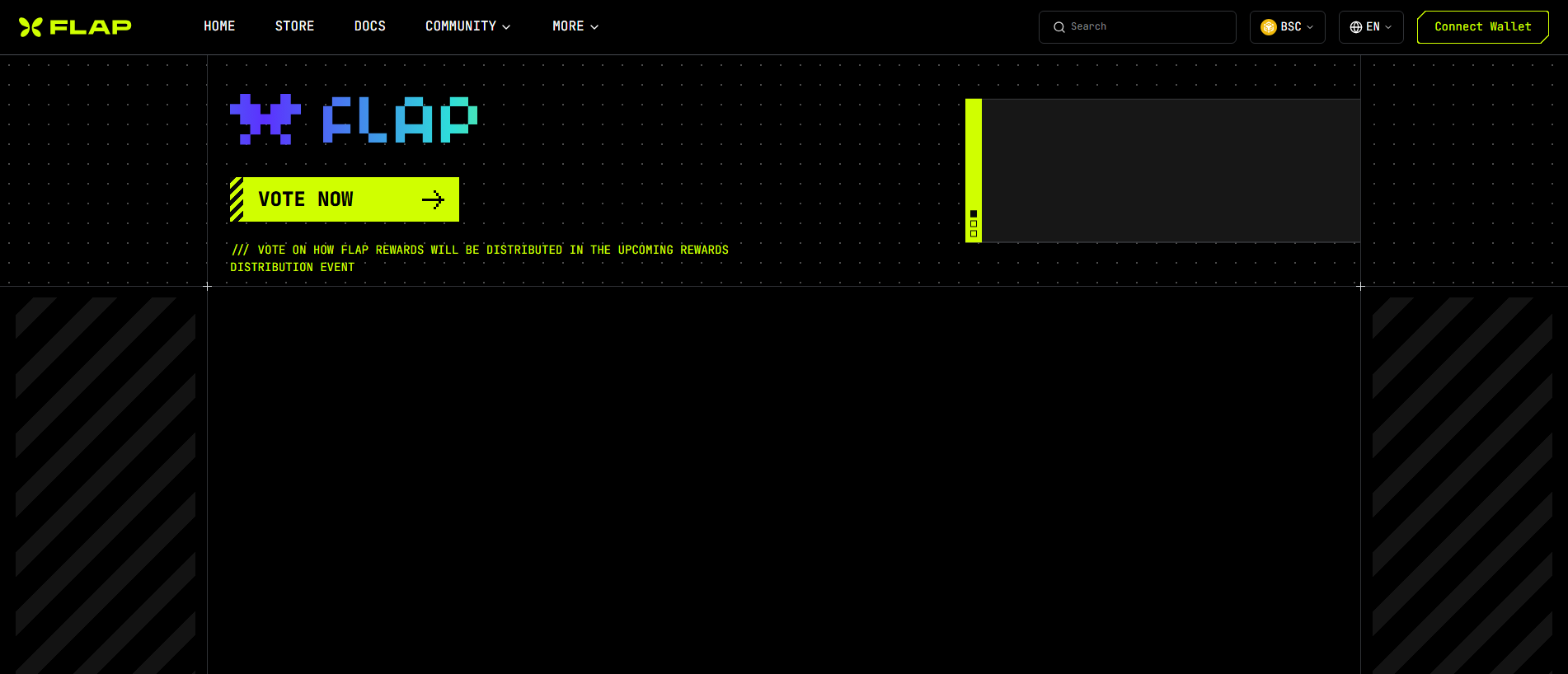The width and height of the screenshot is (1568, 674).
Task: Expand the COMMUNITY menu
Action: (x=468, y=26)
